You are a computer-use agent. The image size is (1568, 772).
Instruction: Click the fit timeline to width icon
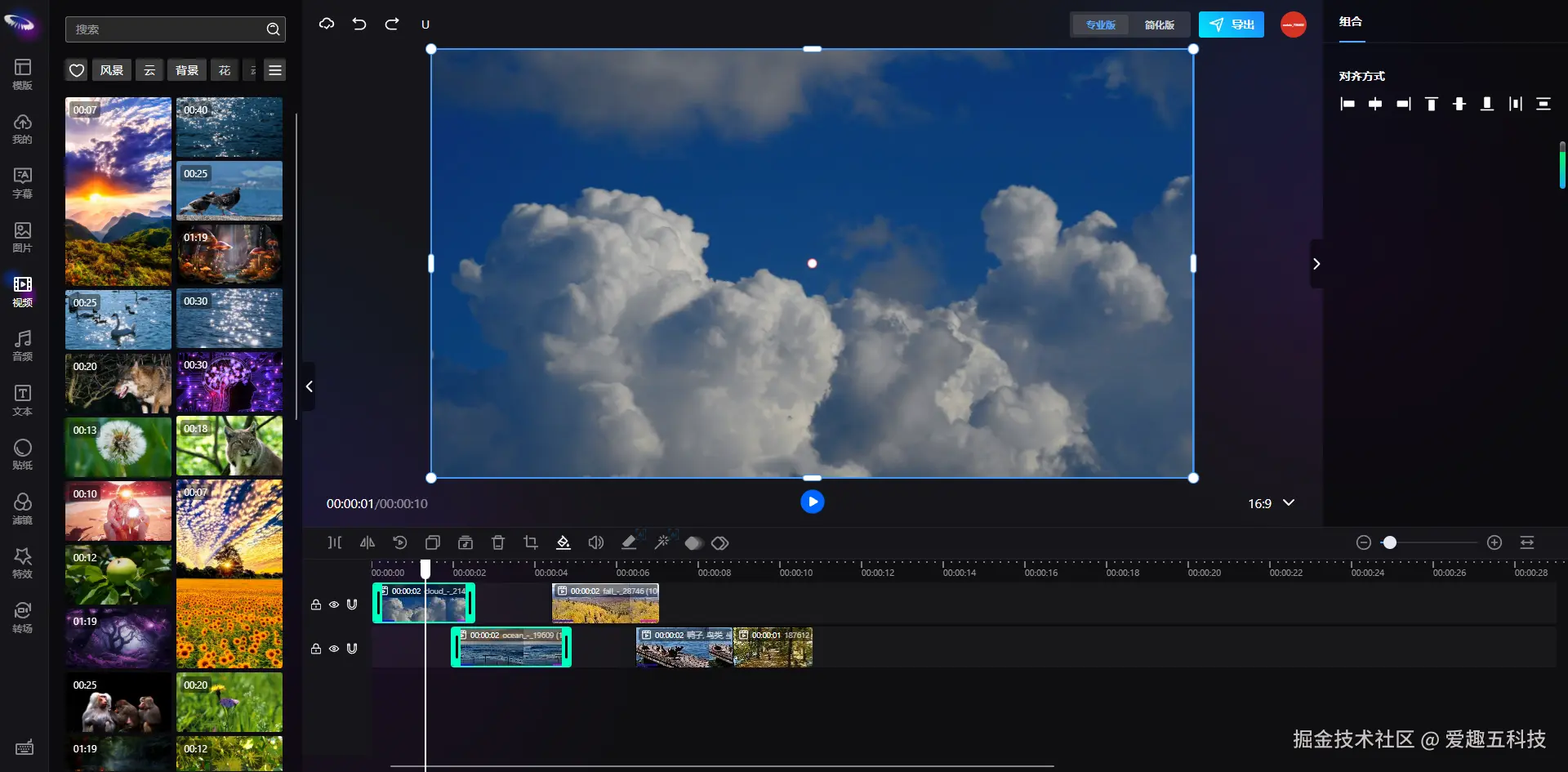[1527, 542]
